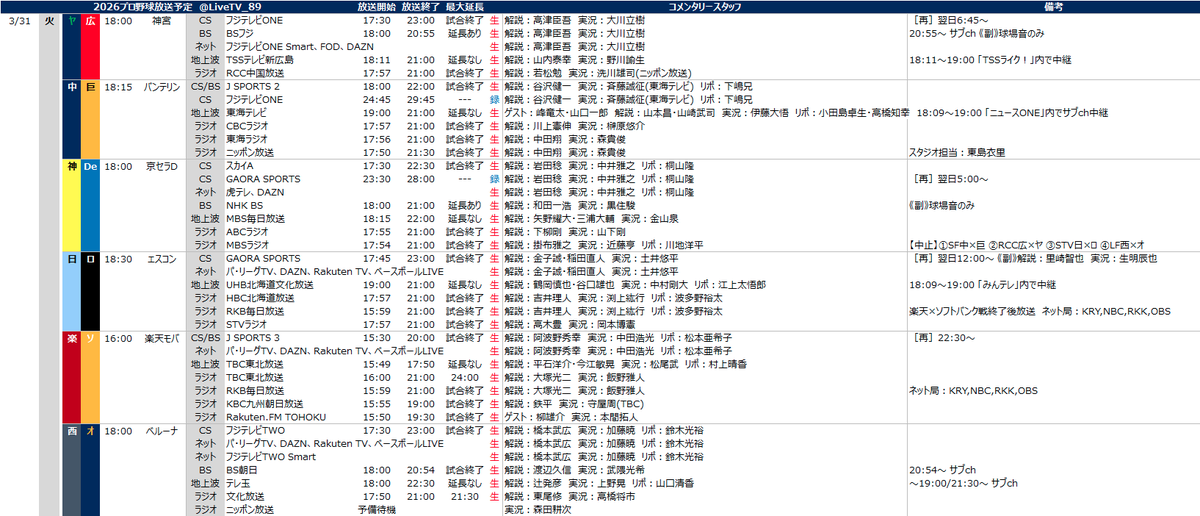Select the weekday cell '火'

click(x=50, y=20)
